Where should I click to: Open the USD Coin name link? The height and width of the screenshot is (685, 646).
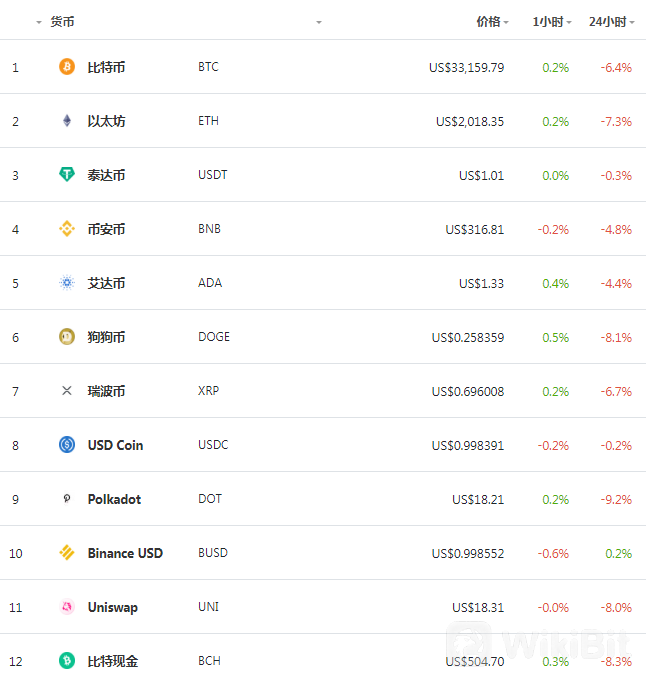[x=115, y=445]
